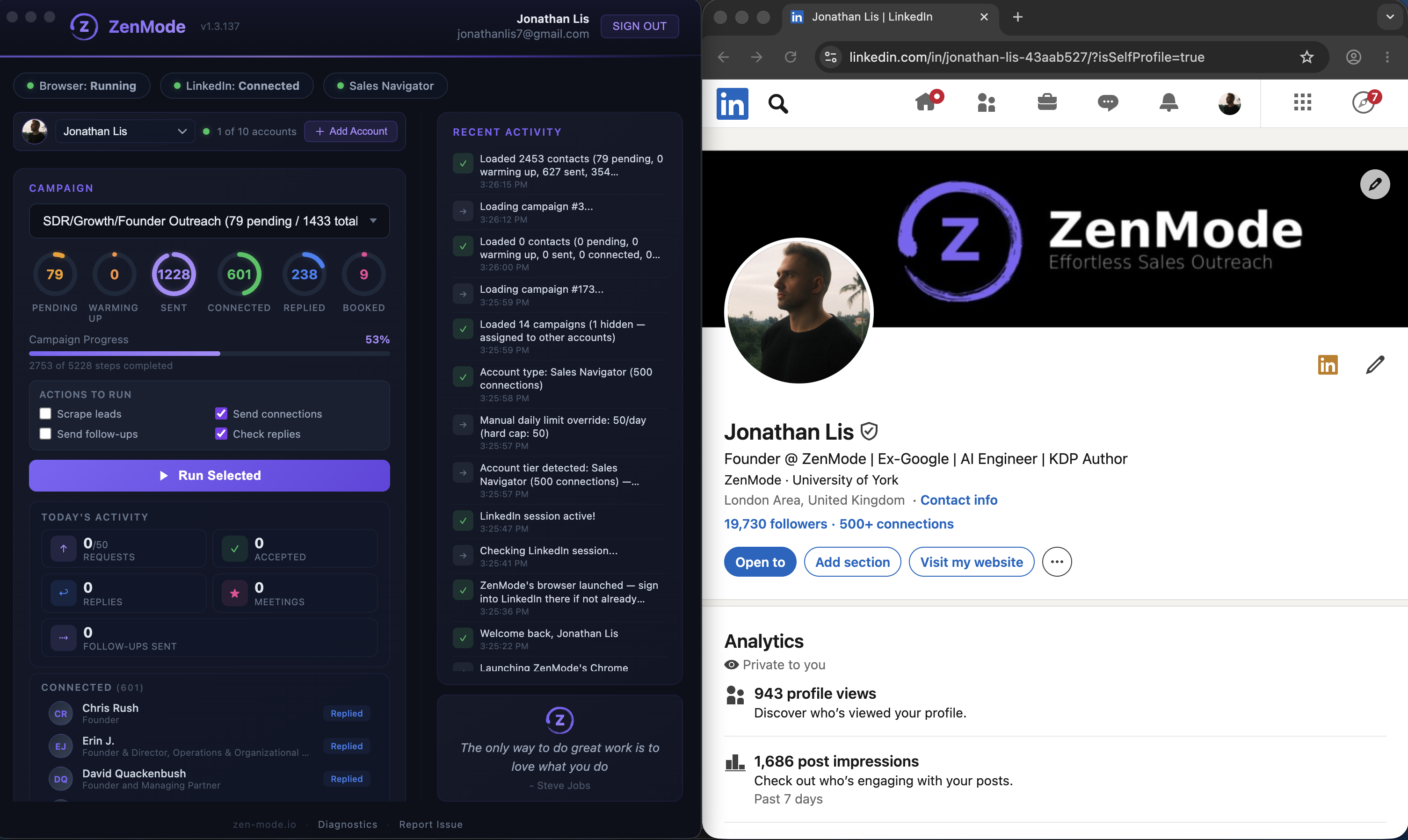Reload the LinkedIn page
Viewport: 1408px width, 840px height.
pos(791,57)
